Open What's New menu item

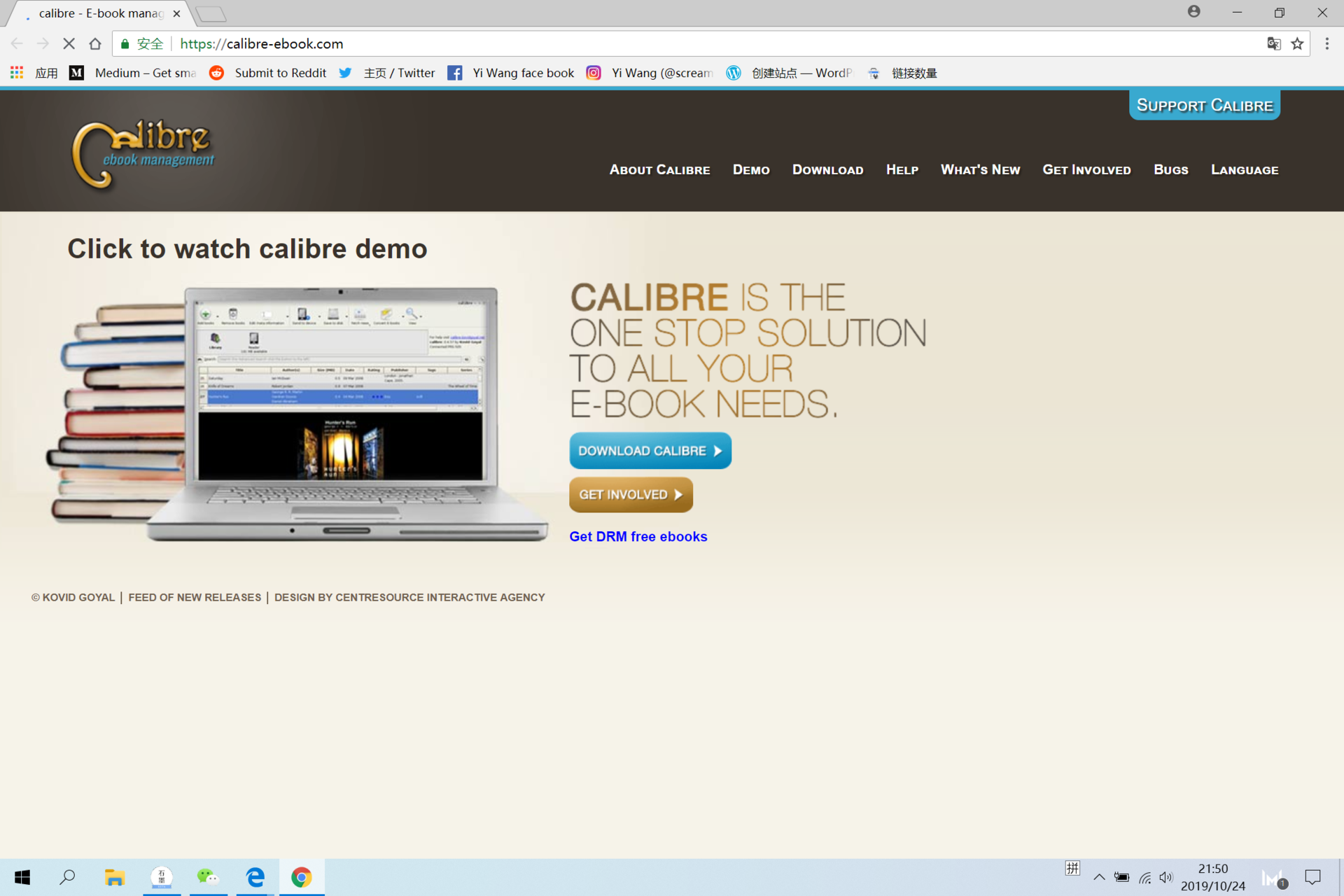tap(980, 169)
